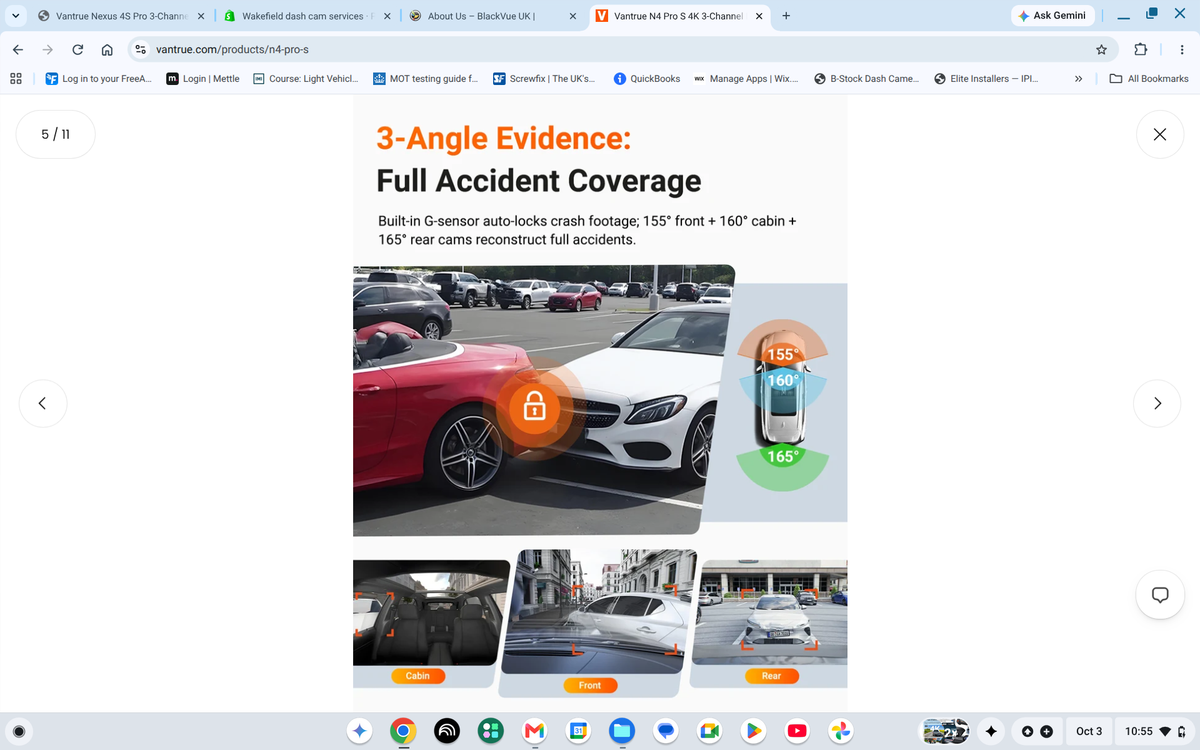This screenshot has height=750, width=1200.
Task: Open the Play Store from the shelf
Action: point(754,731)
